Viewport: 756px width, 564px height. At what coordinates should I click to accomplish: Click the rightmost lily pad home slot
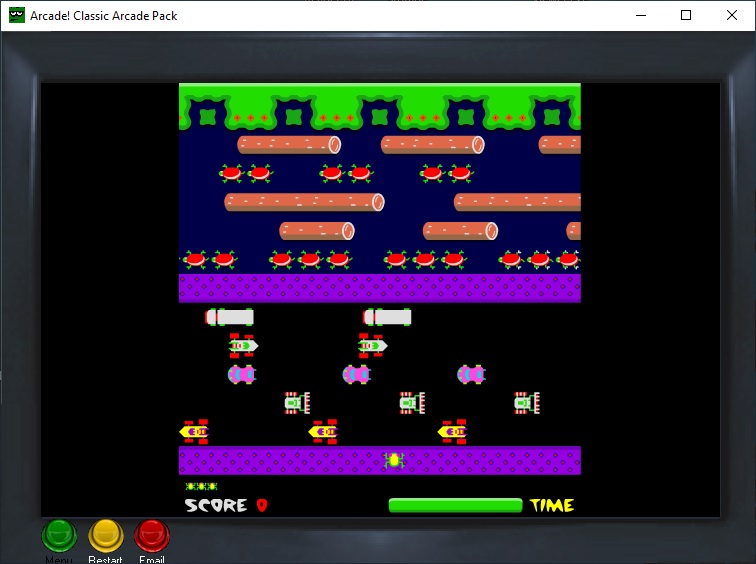coord(552,117)
